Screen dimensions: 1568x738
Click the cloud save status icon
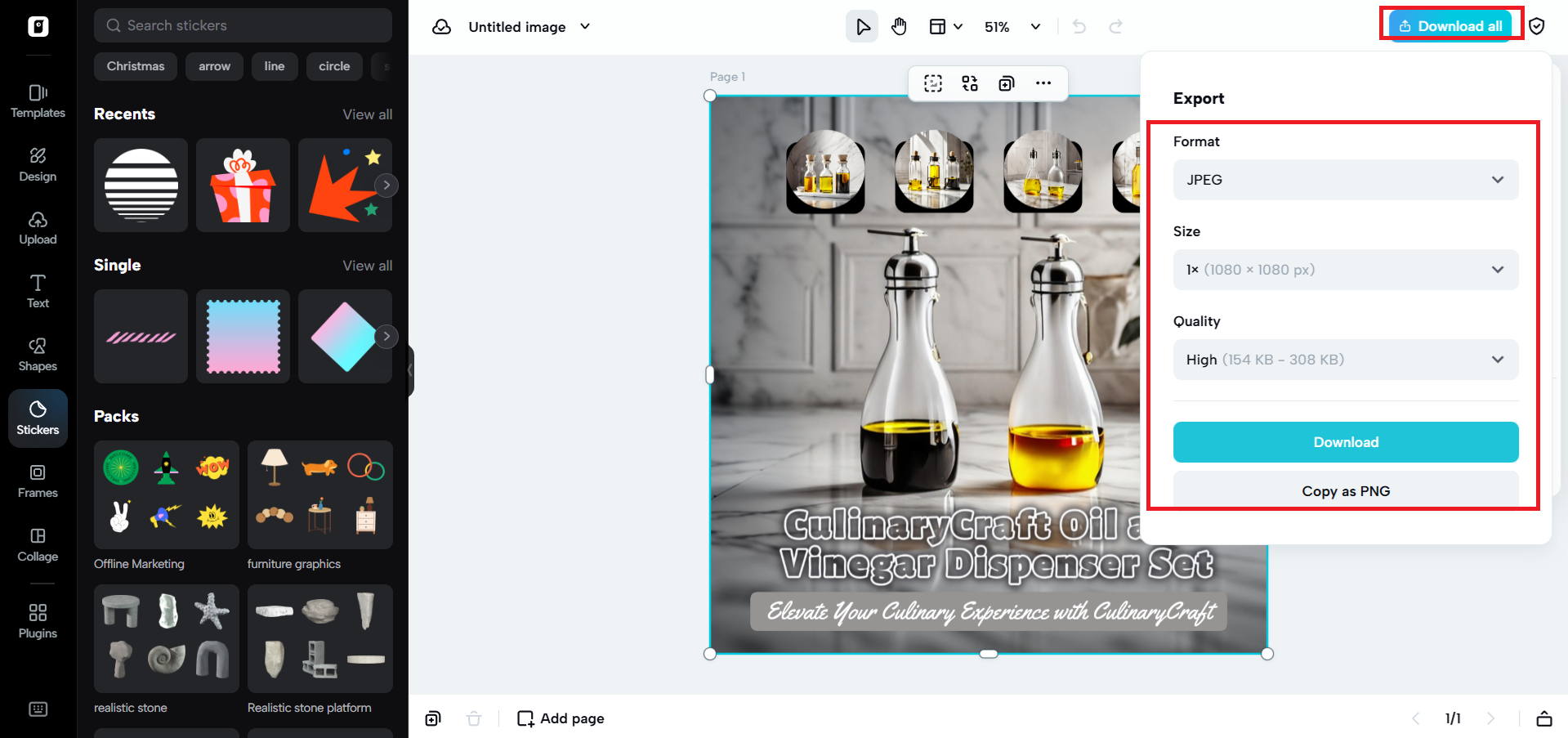click(441, 27)
